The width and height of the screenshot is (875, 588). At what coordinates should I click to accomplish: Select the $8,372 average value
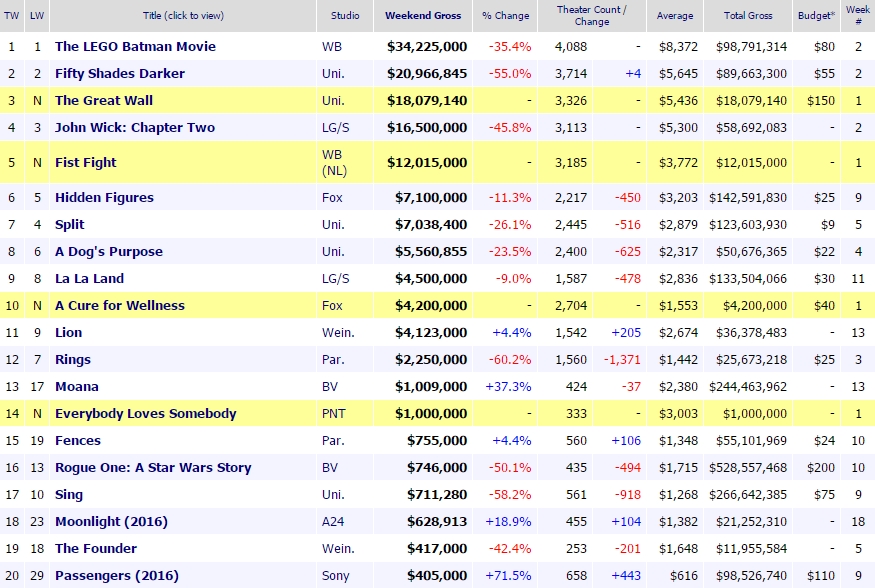pos(678,47)
